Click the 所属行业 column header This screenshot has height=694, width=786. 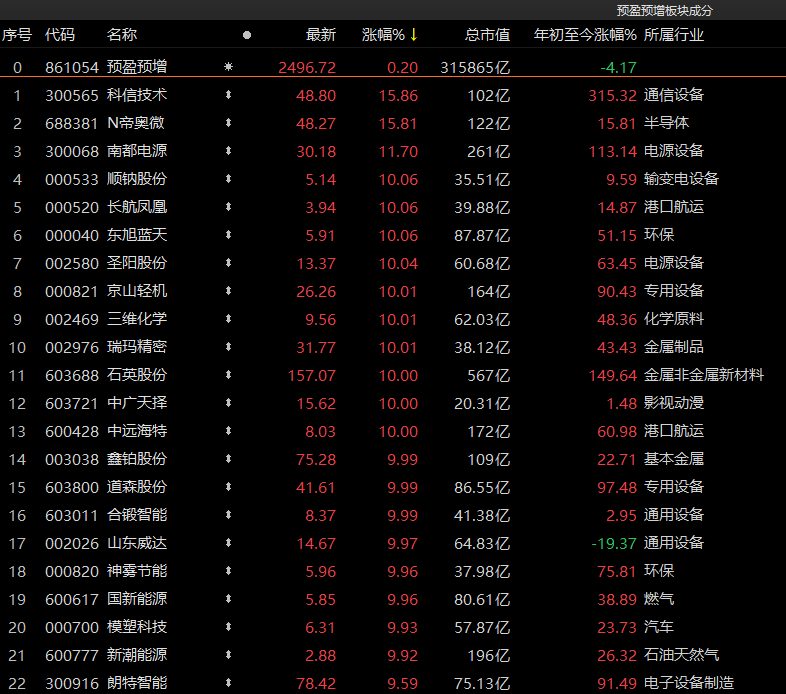point(673,35)
